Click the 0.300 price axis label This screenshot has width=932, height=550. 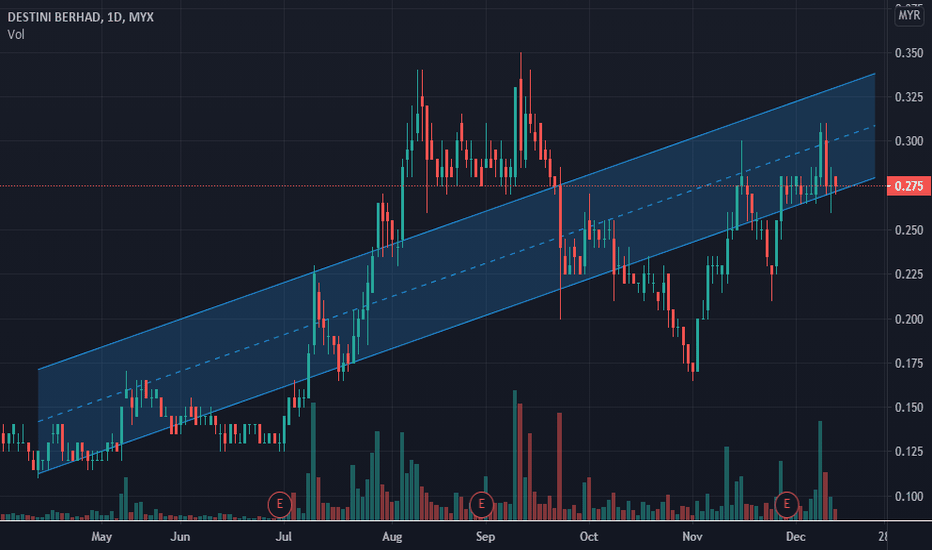(909, 141)
